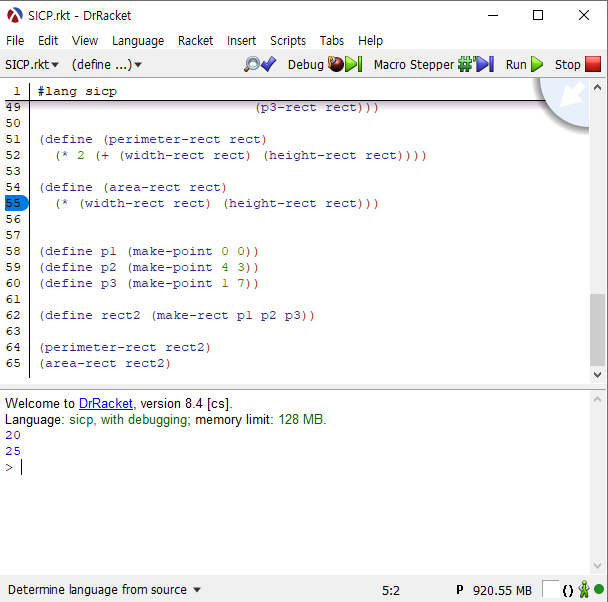Click the blue line 55 marker
This screenshot has width=608, height=602.
14,203
